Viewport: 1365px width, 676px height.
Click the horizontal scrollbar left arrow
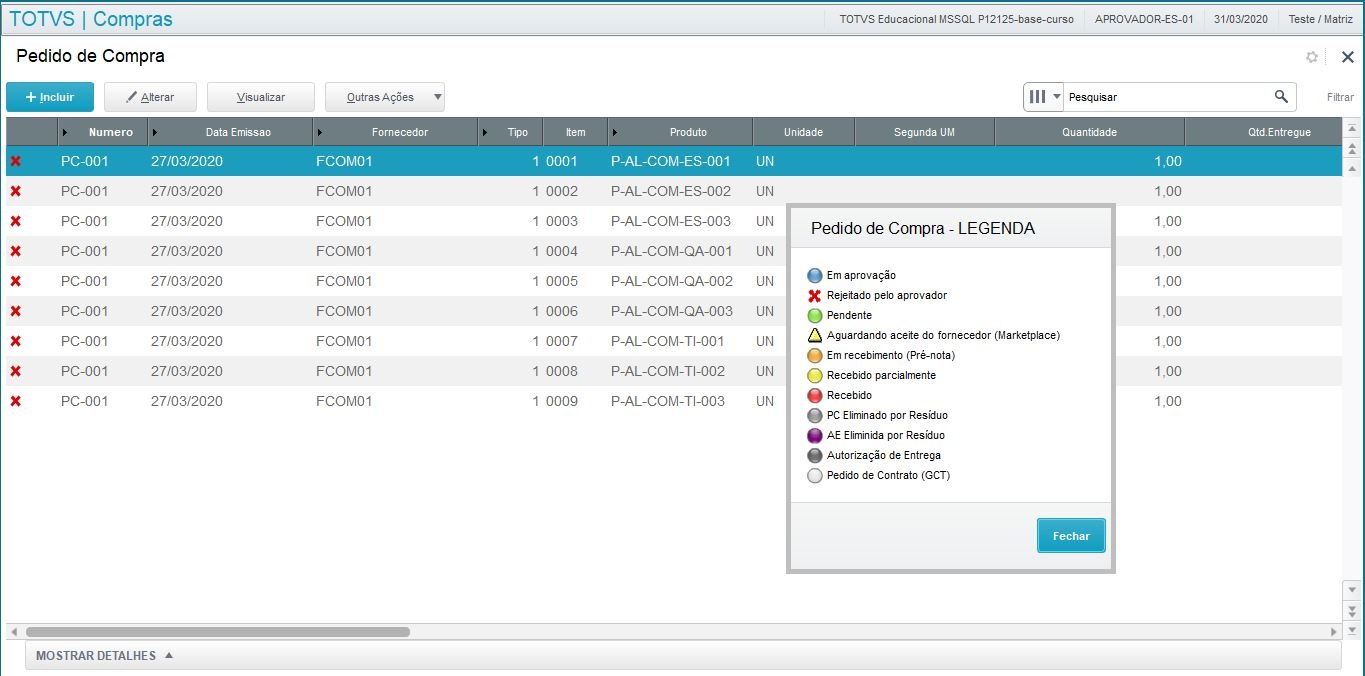pos(14,632)
